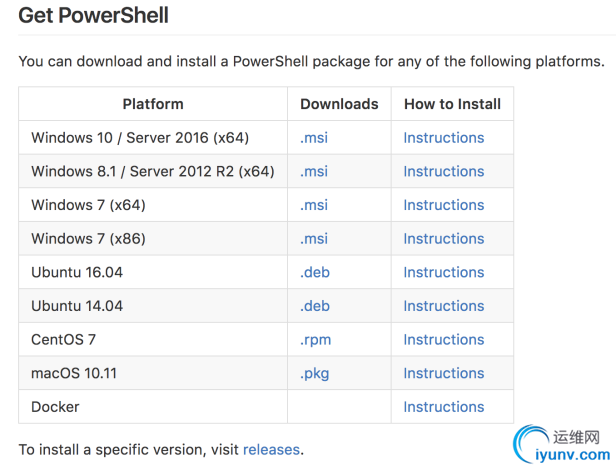Open Instructions for Windows 10 / Server 2016
This screenshot has height=471, width=616.
[x=443, y=138]
